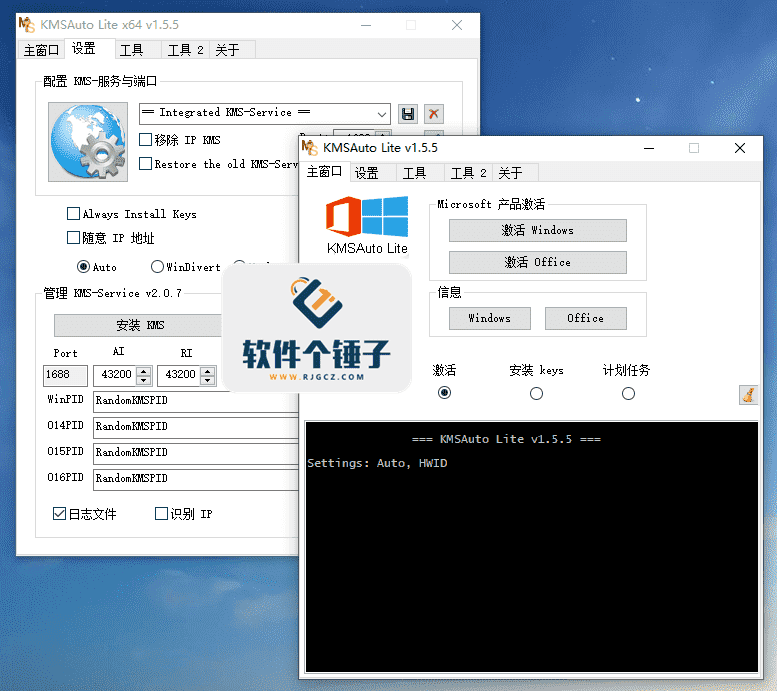Image resolution: width=777 pixels, height=691 pixels.
Task: Tick the 随意 IP 地址 checkbox
Action: point(73,238)
